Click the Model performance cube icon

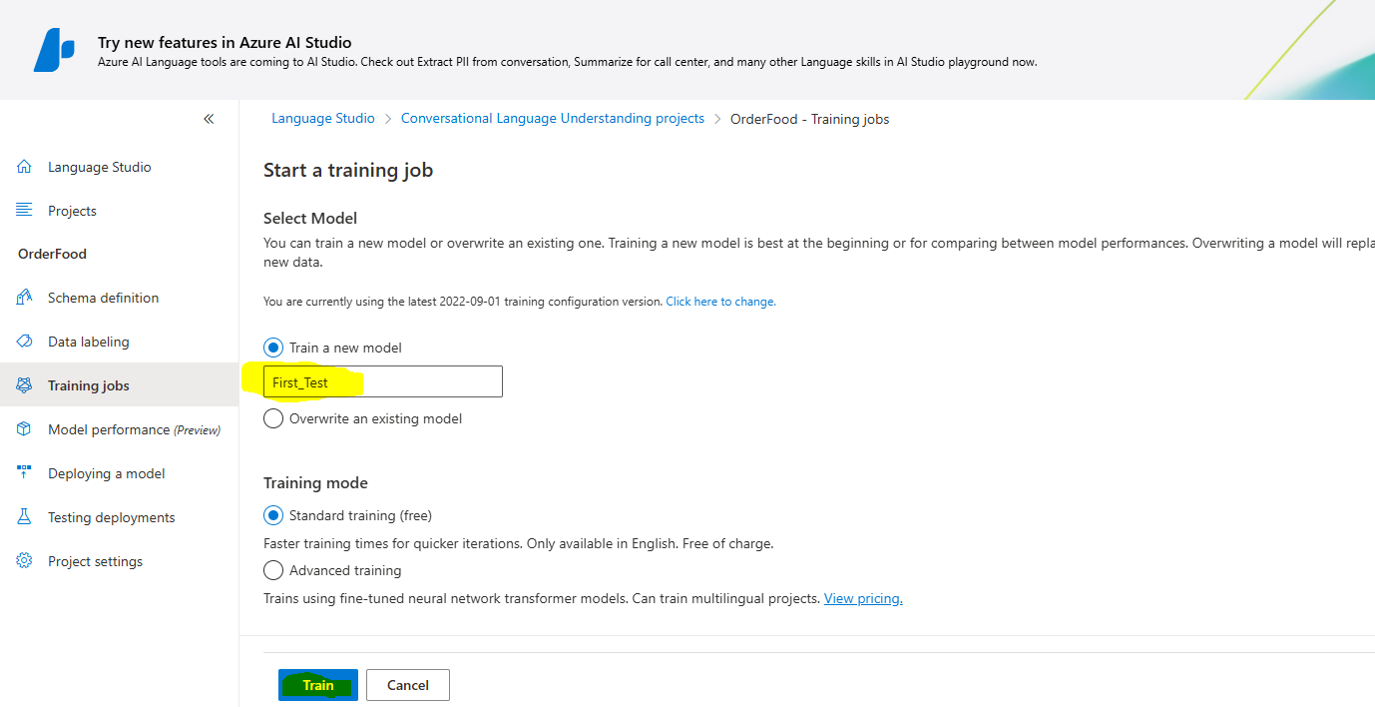[x=25, y=429]
